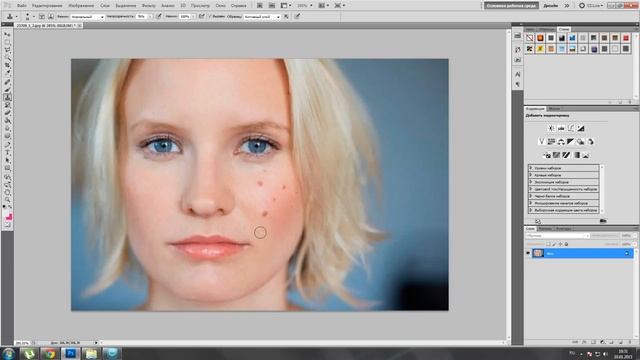640x360 pixels.
Task: Add a layer mask in Layers panel
Action: click(x=593, y=342)
